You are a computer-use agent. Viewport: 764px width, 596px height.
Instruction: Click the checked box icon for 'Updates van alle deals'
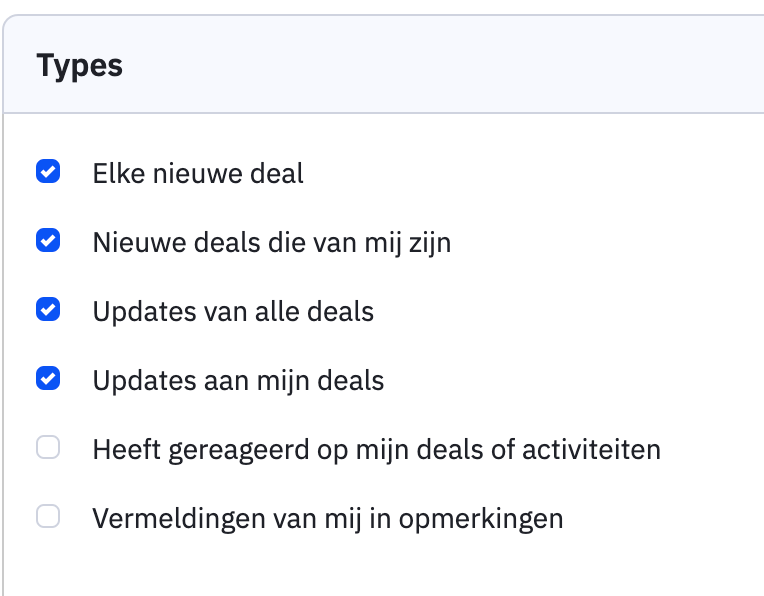[48, 310]
